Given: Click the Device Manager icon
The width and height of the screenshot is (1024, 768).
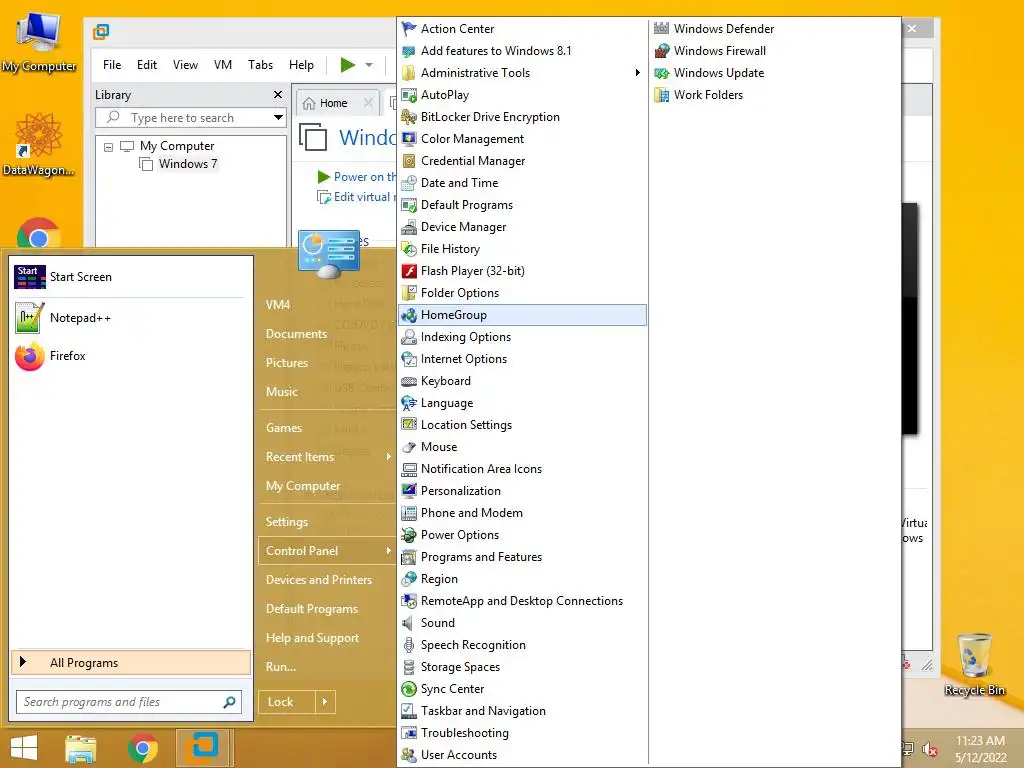Looking at the screenshot, I should (409, 227).
